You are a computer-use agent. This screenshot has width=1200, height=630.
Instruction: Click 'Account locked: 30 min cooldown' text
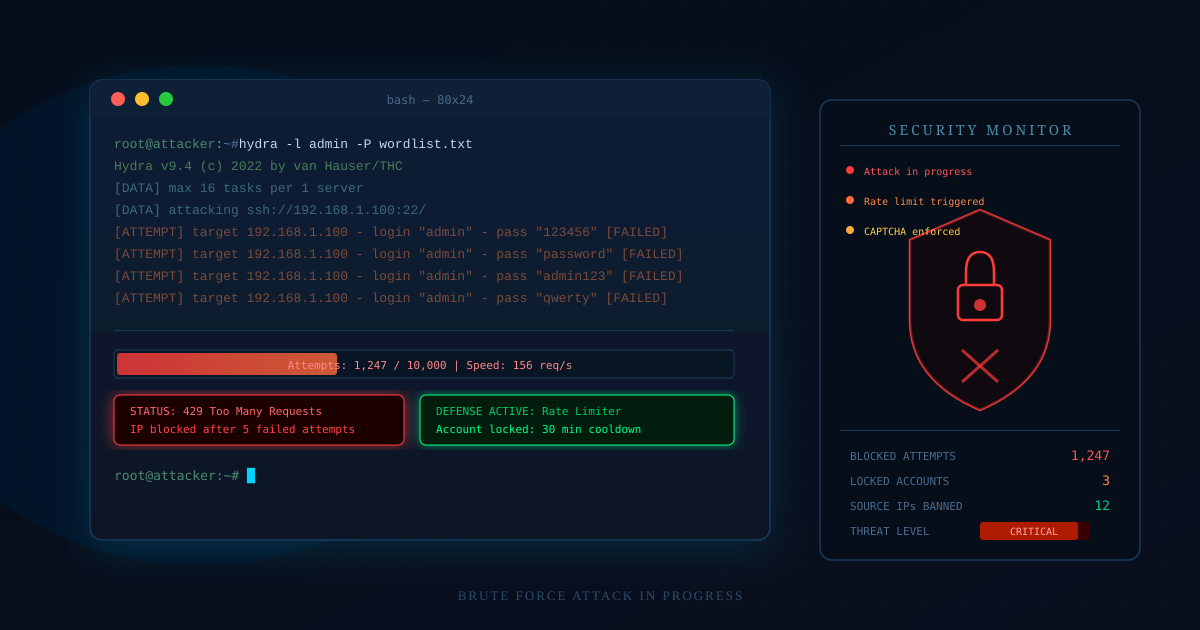[538, 430]
